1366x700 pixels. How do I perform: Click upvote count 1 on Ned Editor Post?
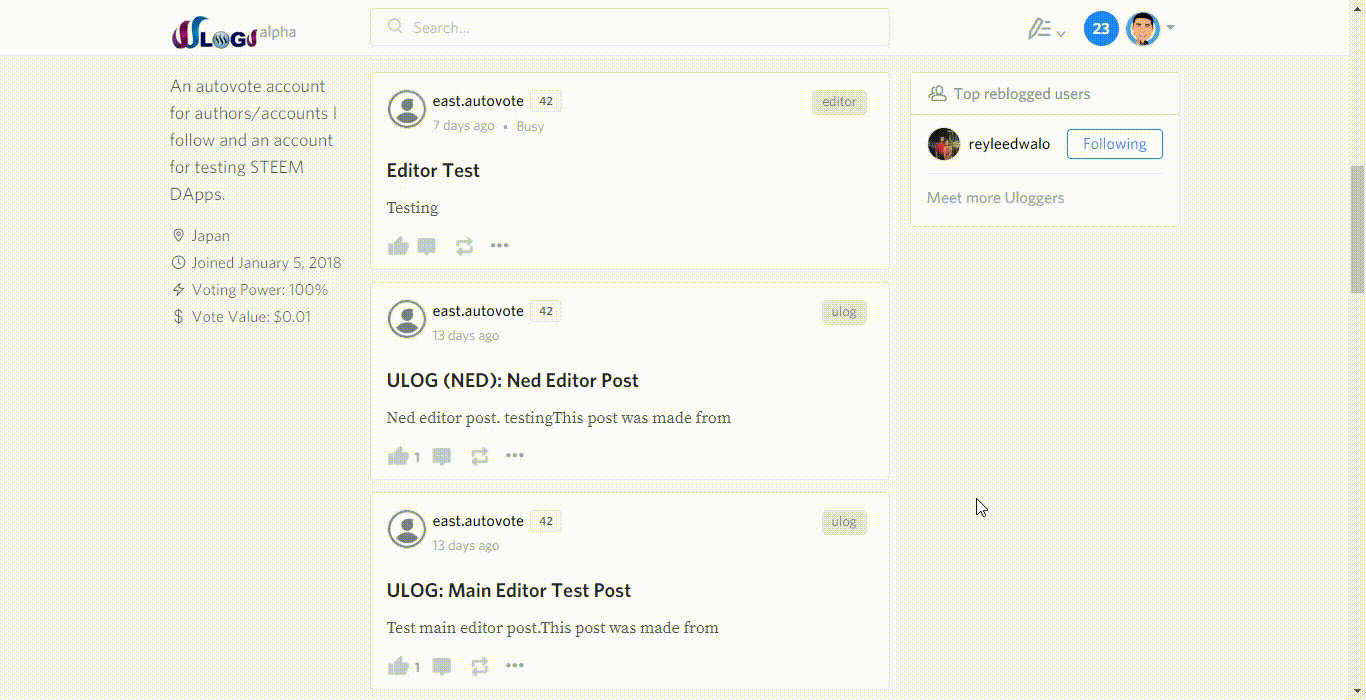point(417,457)
